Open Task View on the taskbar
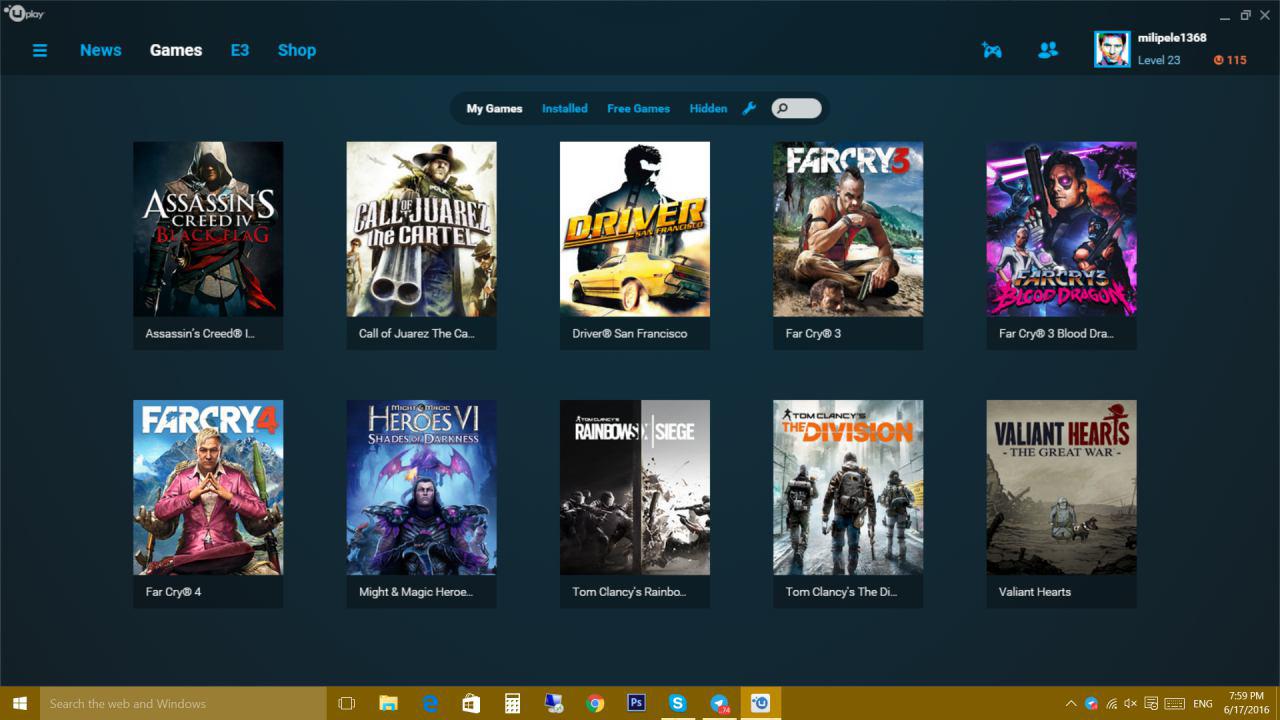 tap(347, 703)
